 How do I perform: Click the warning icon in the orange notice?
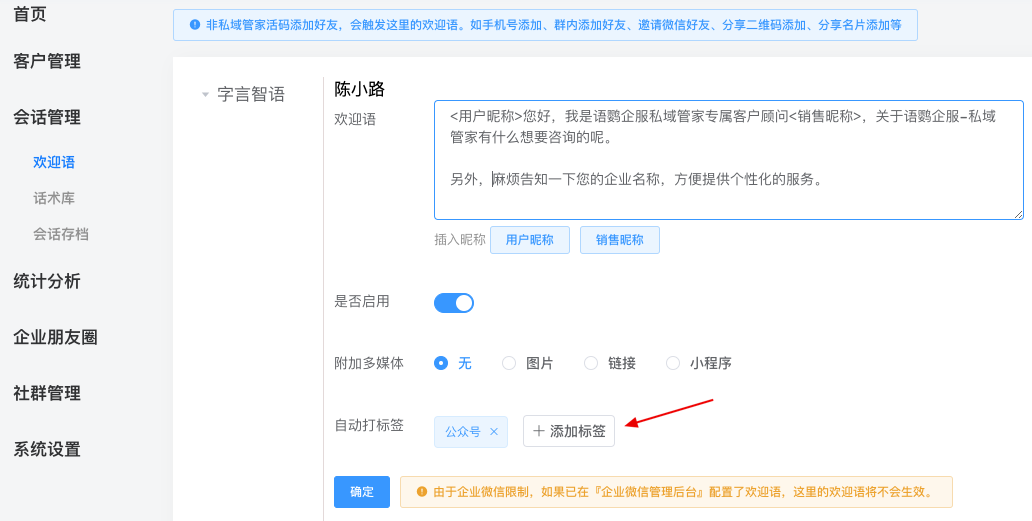coord(422,492)
